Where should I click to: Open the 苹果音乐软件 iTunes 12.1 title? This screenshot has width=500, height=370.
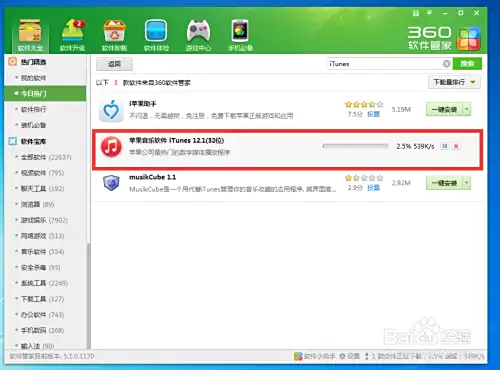click(176, 140)
